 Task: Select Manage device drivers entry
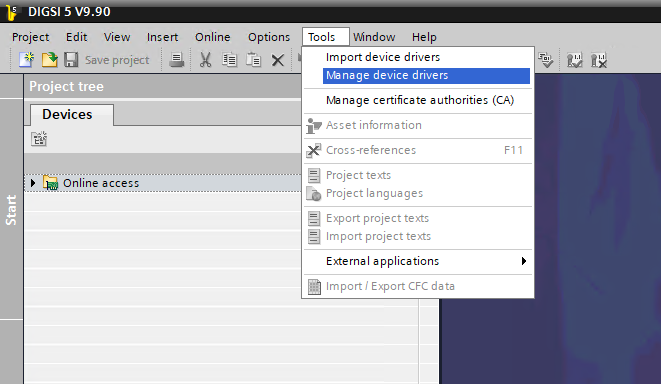click(x=426, y=75)
